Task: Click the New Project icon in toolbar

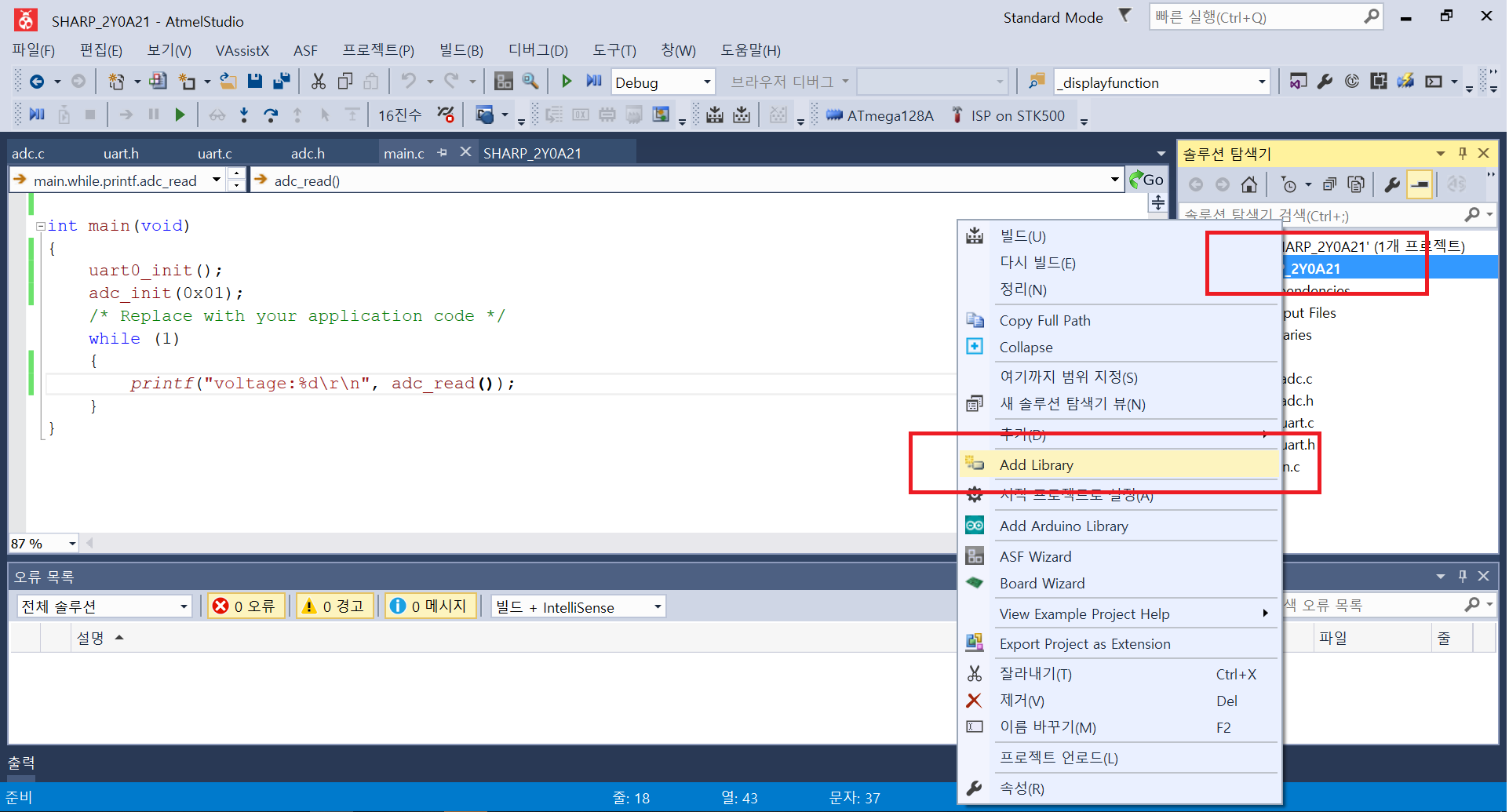Action: point(116,82)
